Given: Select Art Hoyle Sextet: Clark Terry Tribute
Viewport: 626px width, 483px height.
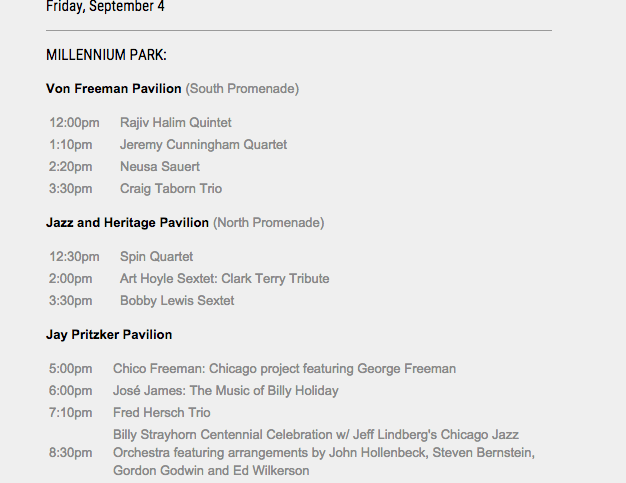Looking at the screenshot, I should [x=224, y=279].
